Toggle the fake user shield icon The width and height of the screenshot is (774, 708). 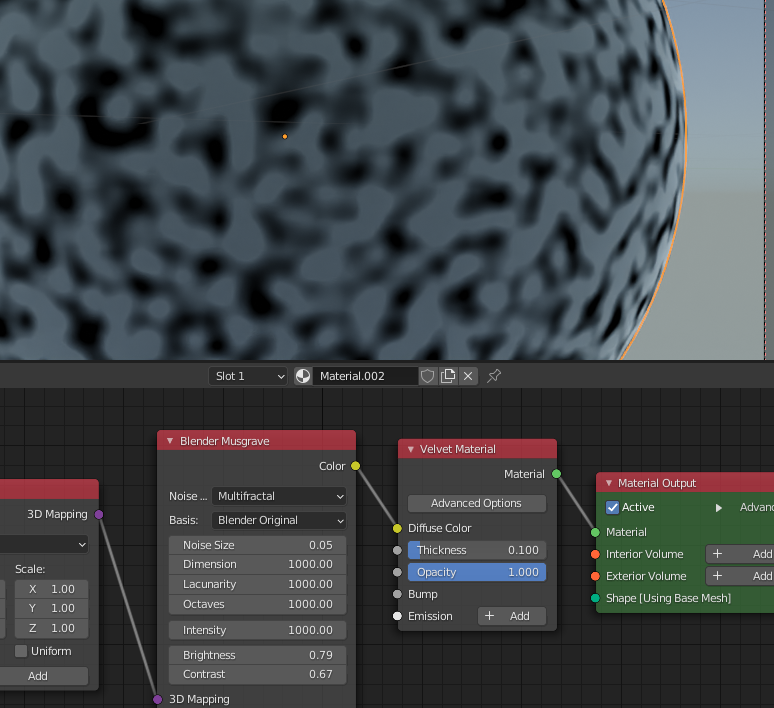[428, 376]
